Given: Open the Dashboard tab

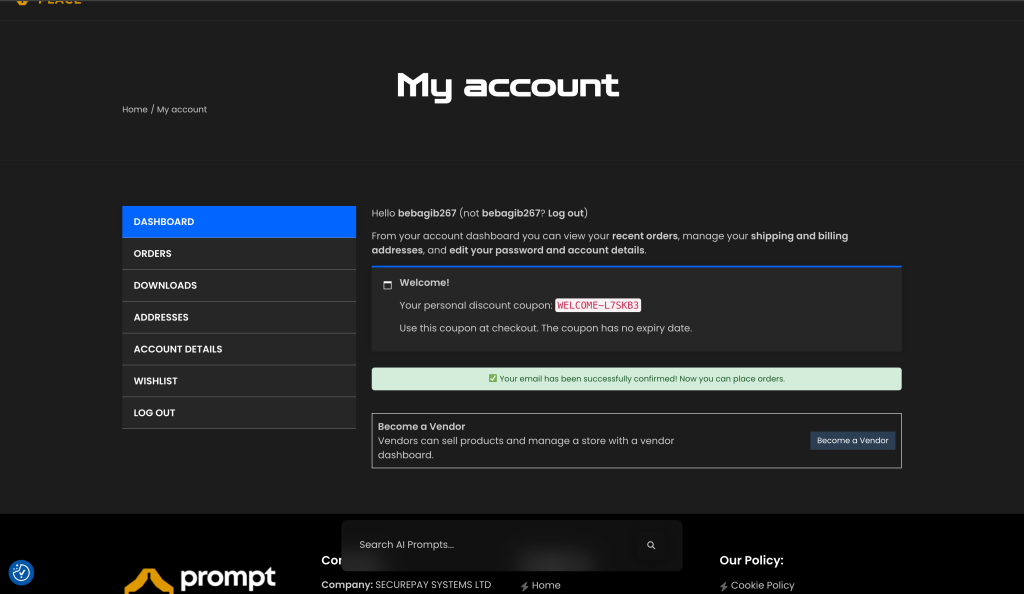Looking at the screenshot, I should tap(239, 222).
